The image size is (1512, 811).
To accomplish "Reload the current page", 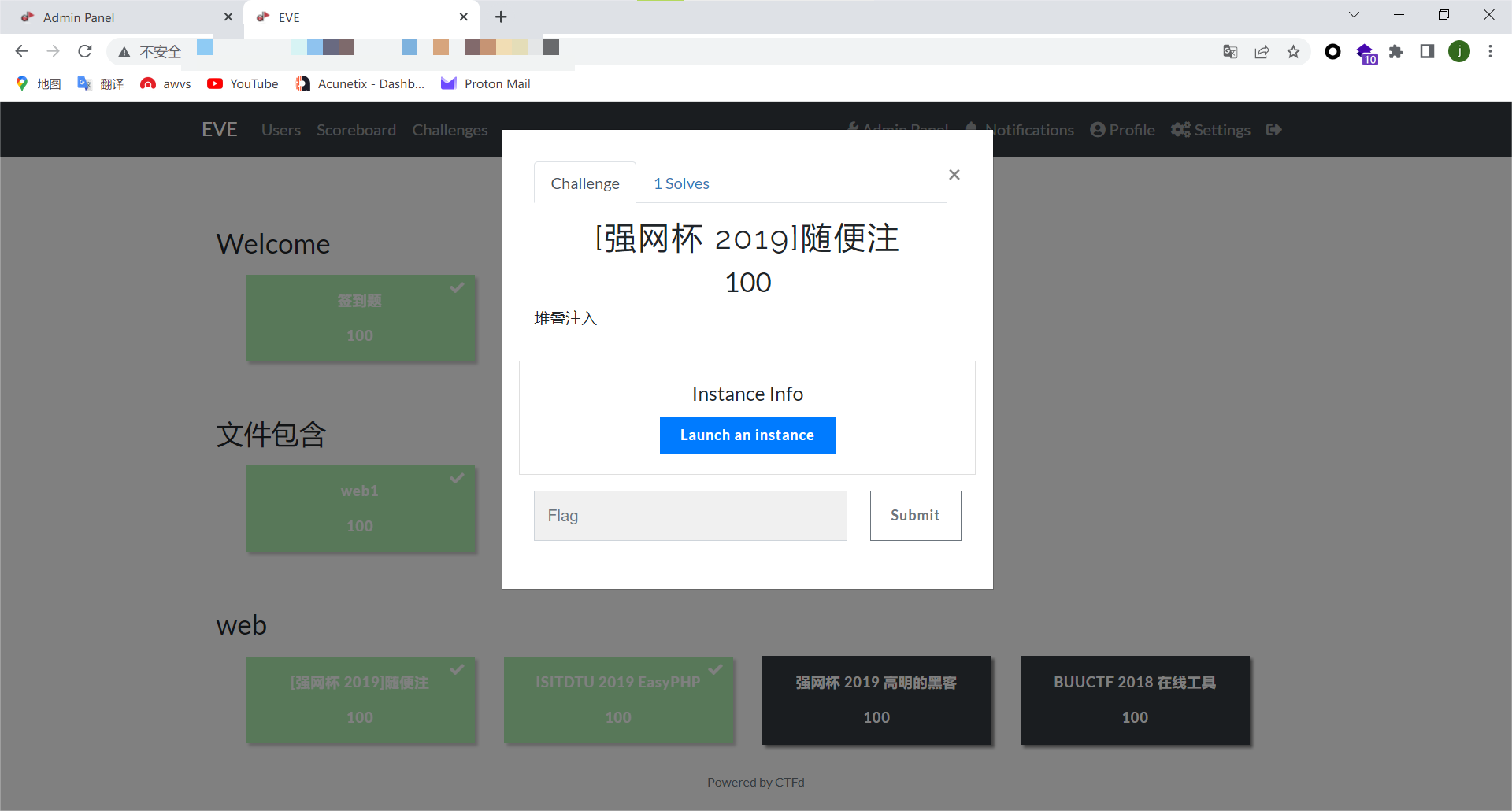I will pyautogui.click(x=85, y=52).
